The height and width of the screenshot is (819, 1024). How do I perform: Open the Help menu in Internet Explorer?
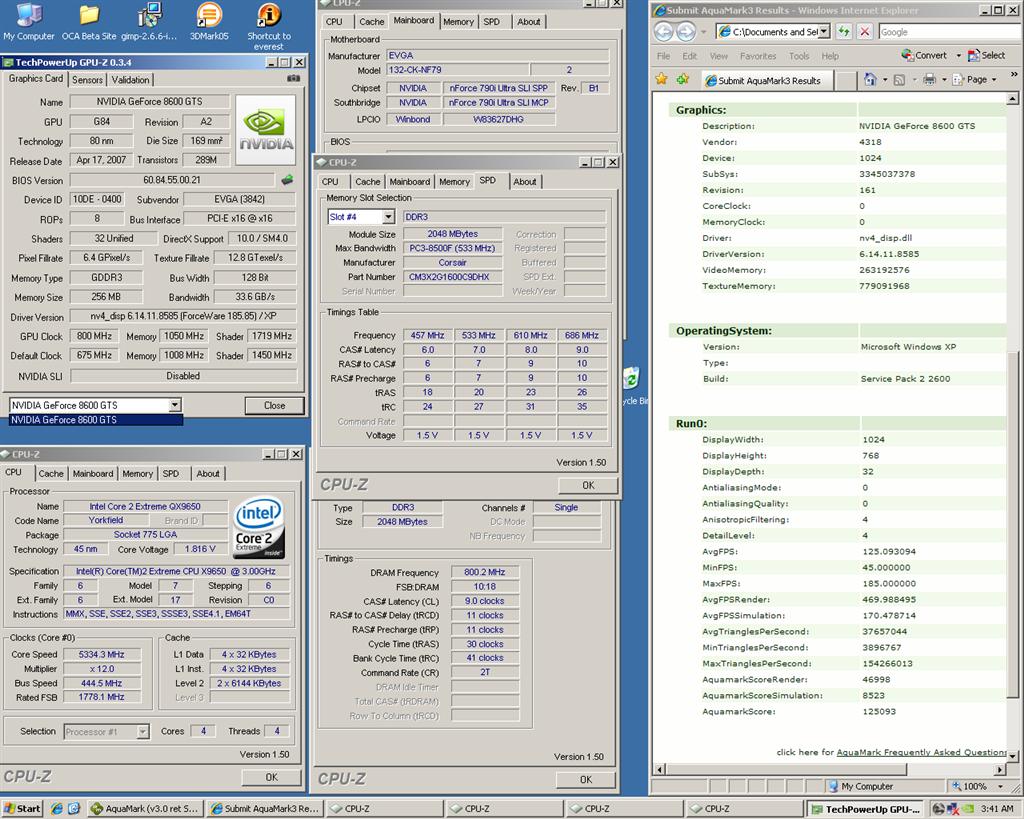tap(830, 56)
